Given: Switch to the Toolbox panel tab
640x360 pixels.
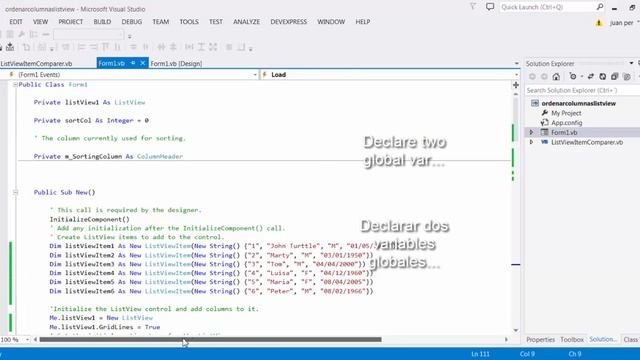Looking at the screenshot, I should pyautogui.click(x=572, y=340).
